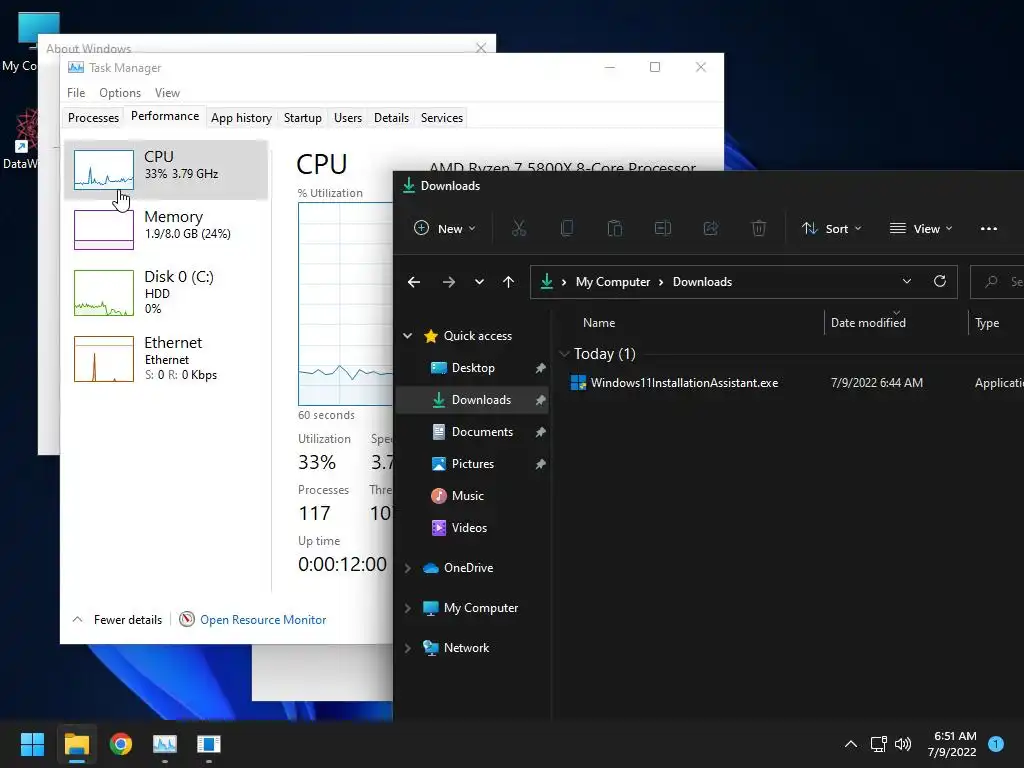Refresh the Downloads folder view
Viewport: 1024px width, 768px height.
tap(940, 281)
